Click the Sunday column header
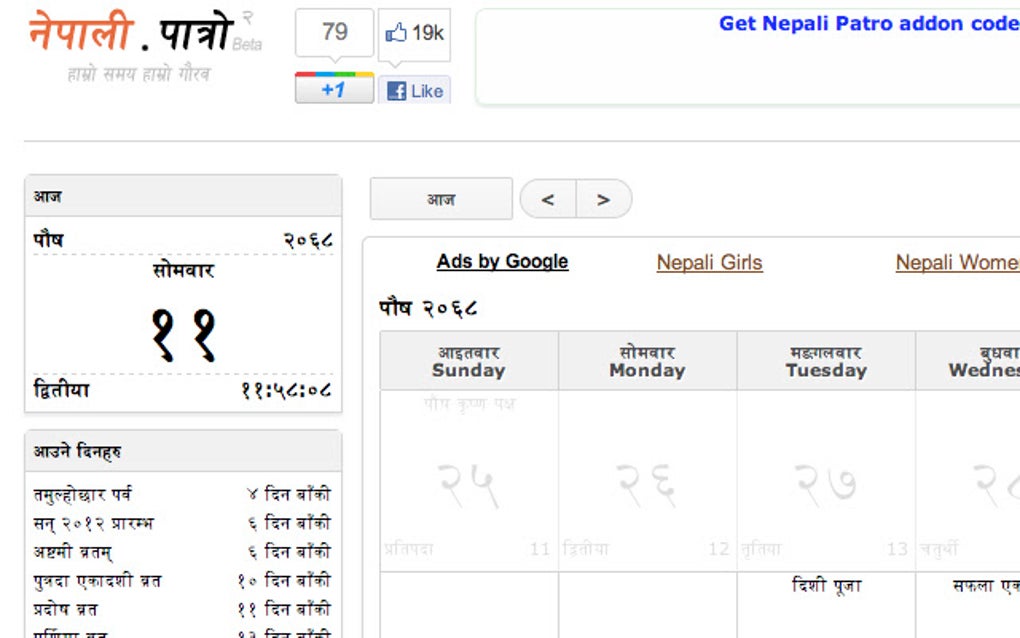This screenshot has width=1020, height=638. [x=469, y=361]
